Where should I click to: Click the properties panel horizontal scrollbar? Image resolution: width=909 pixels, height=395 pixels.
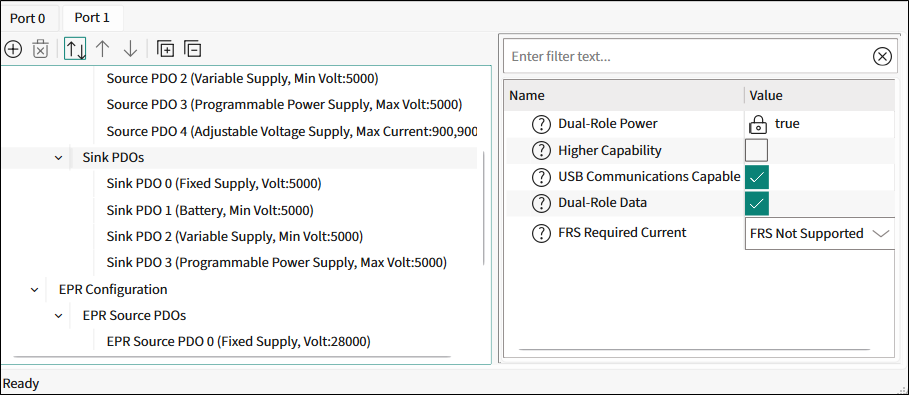(x=694, y=350)
